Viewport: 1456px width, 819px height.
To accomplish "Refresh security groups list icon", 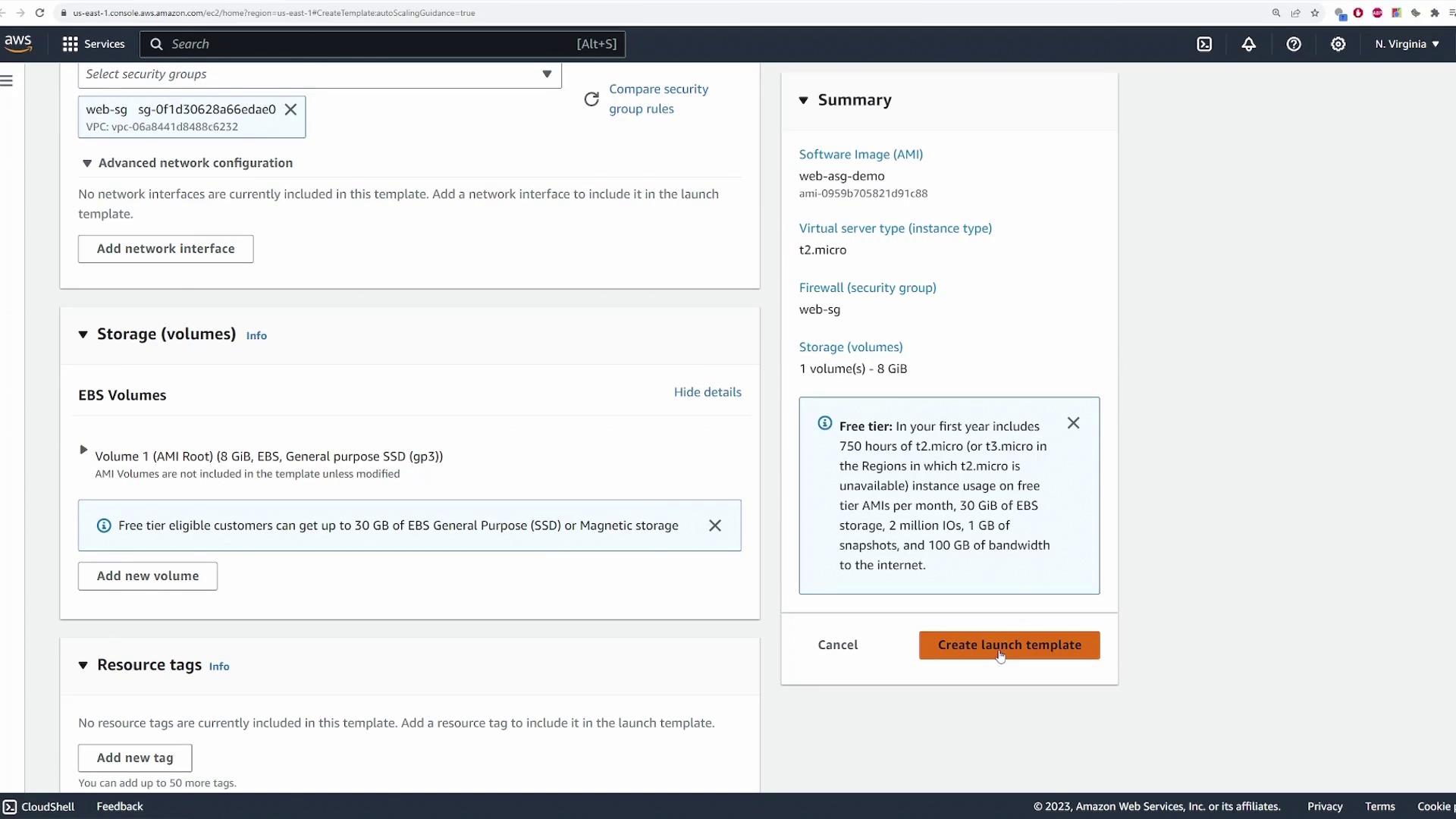I will [x=591, y=99].
